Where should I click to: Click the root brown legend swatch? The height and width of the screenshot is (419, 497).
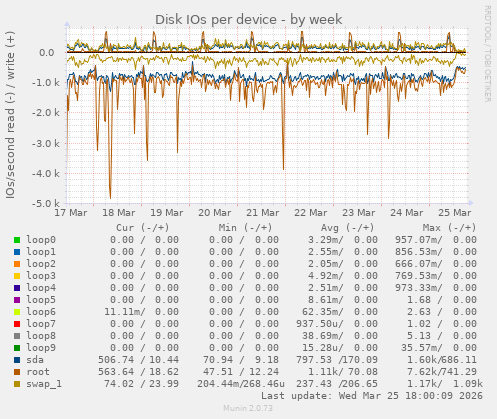pos(17,372)
